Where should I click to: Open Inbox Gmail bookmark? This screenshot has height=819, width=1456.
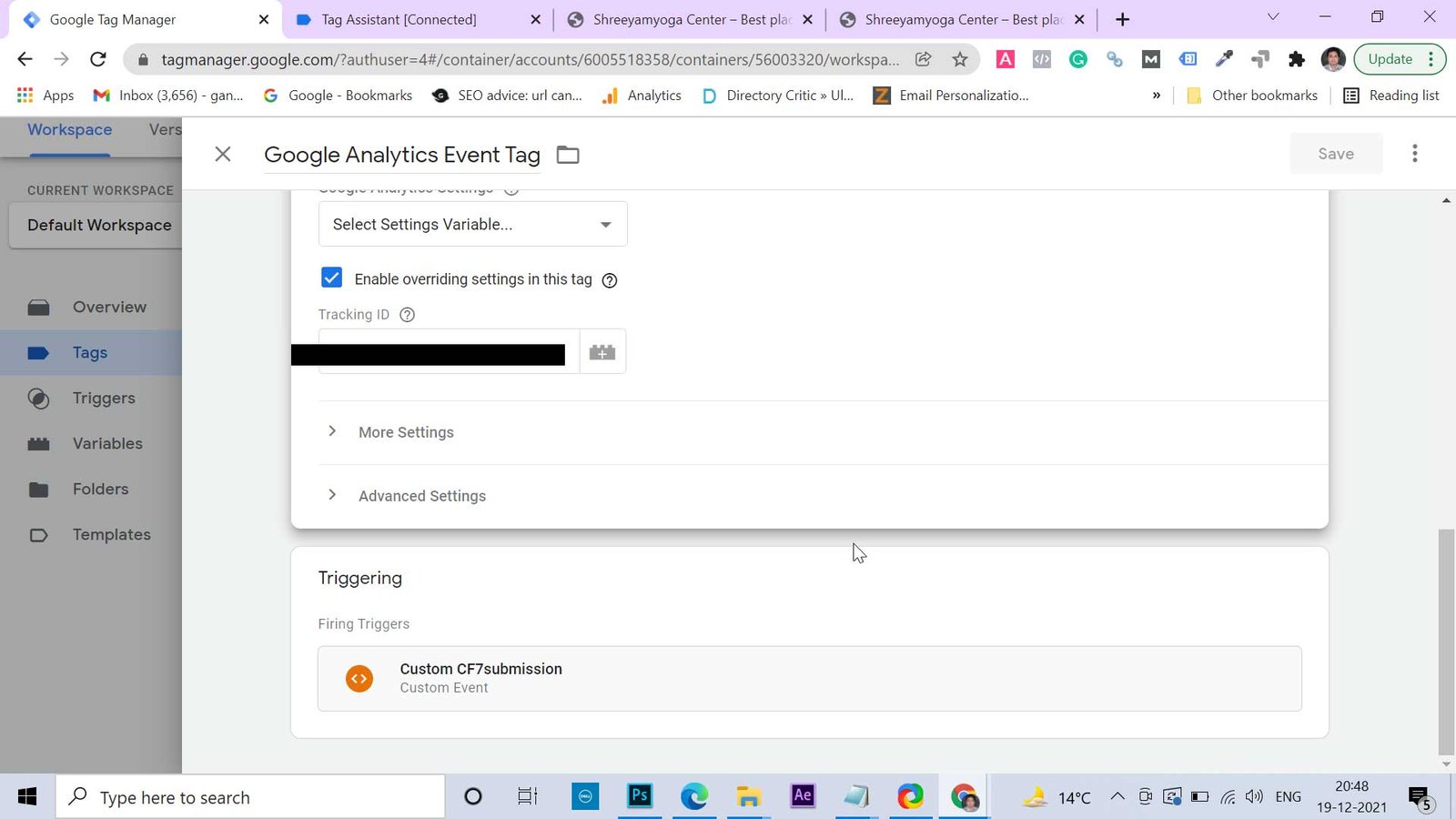coord(168,95)
